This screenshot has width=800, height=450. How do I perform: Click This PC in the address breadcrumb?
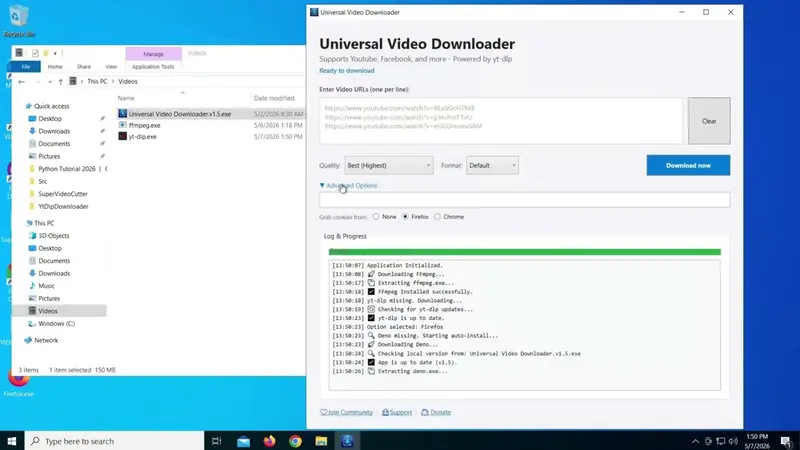(x=97, y=82)
